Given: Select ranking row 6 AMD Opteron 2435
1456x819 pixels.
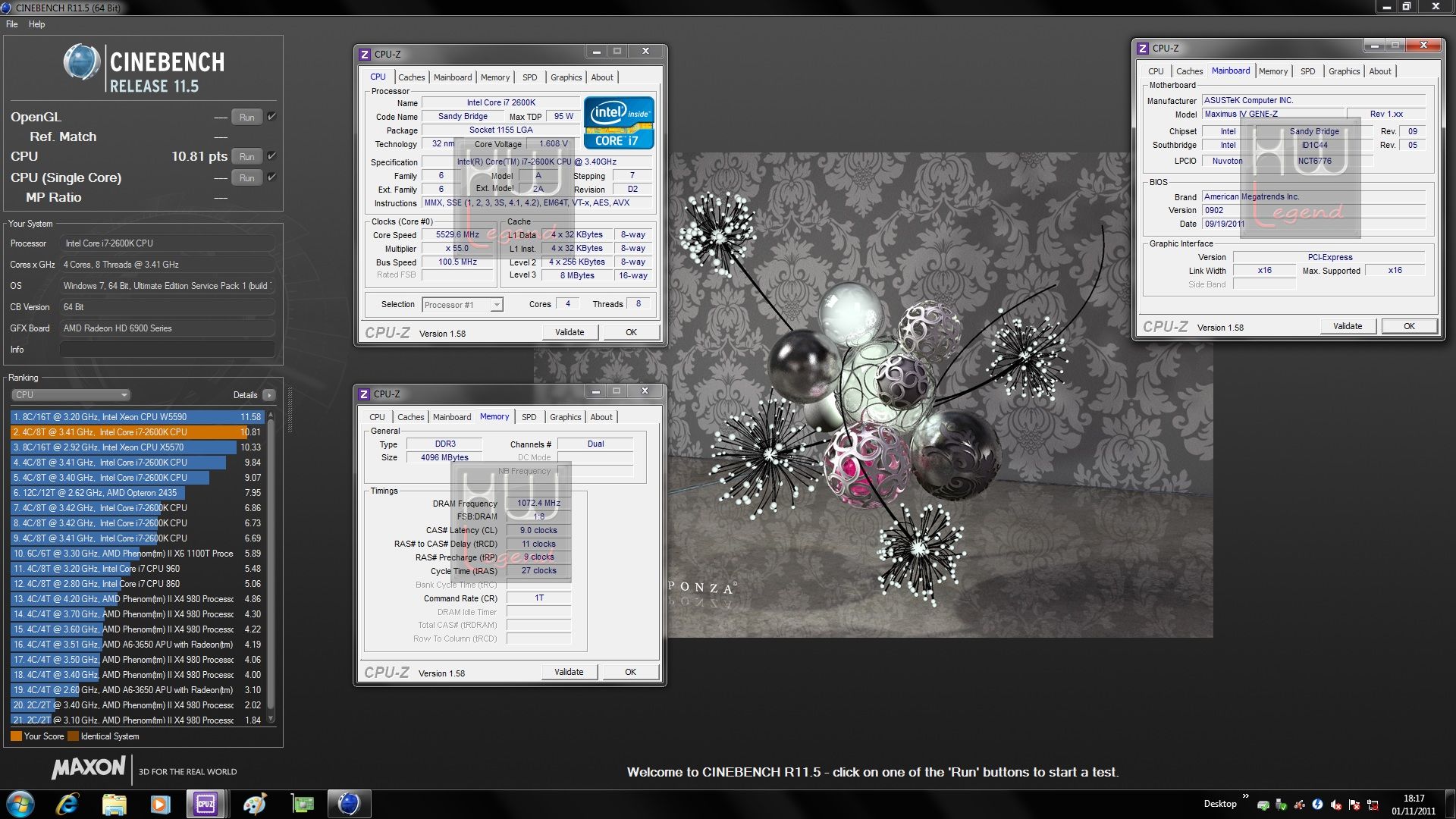Looking at the screenshot, I should [136, 493].
